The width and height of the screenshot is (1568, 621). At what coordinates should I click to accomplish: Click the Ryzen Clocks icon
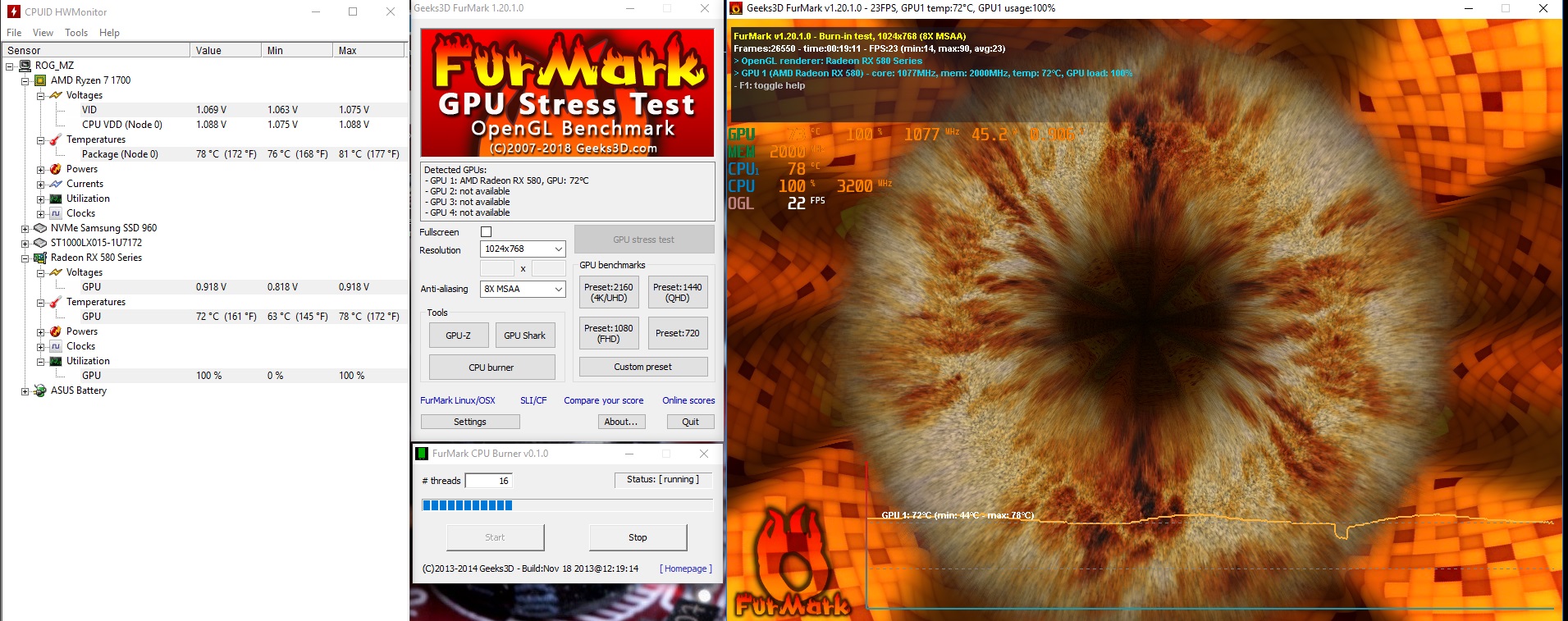[56, 213]
